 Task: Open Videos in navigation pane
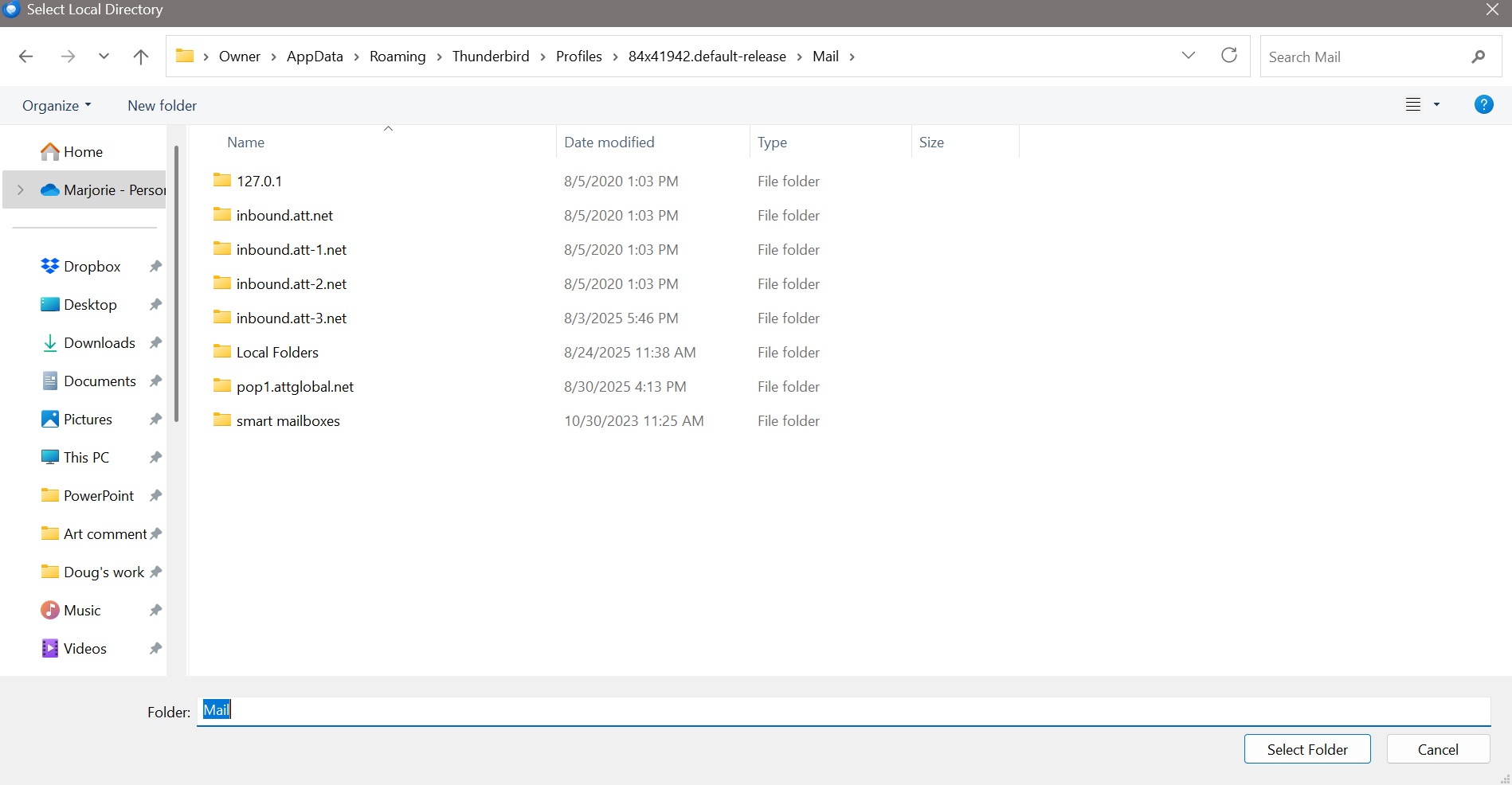pyautogui.click(x=84, y=648)
